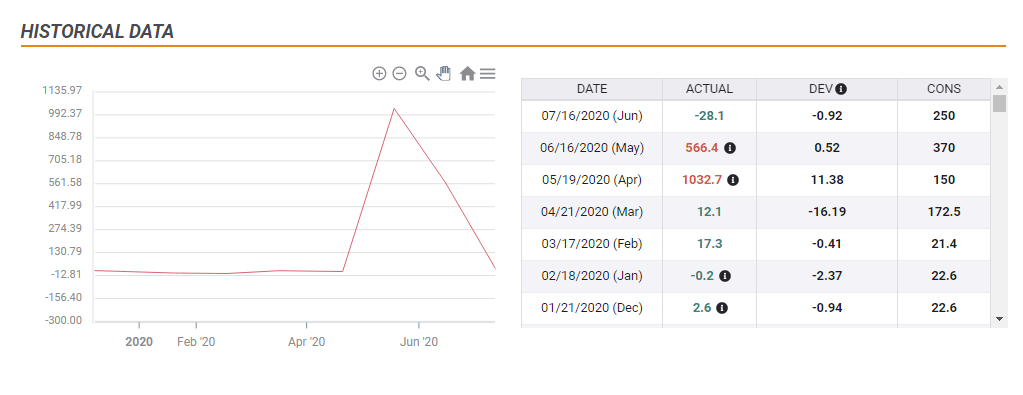Click the scrollbar up arrow of table
Image resolution: width=1023 pixels, height=395 pixels.
[x=999, y=87]
